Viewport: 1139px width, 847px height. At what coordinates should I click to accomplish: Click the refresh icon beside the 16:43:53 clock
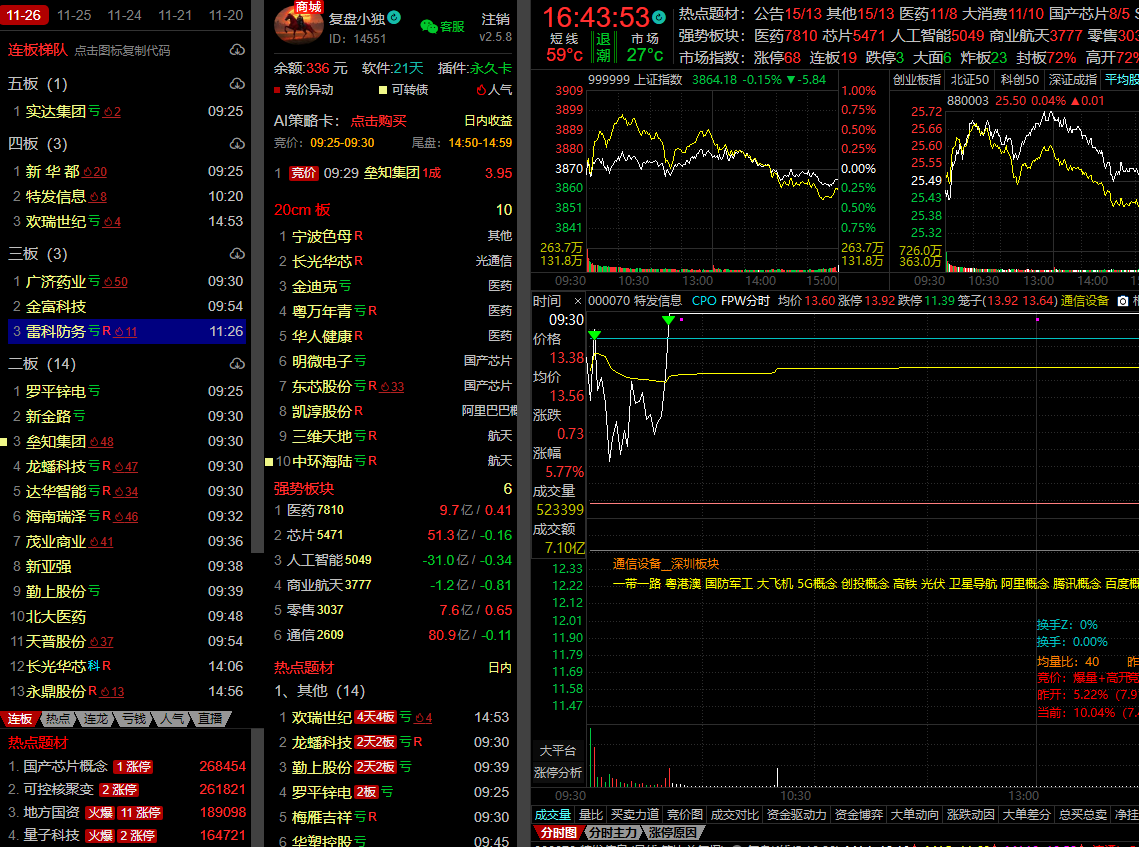659,17
